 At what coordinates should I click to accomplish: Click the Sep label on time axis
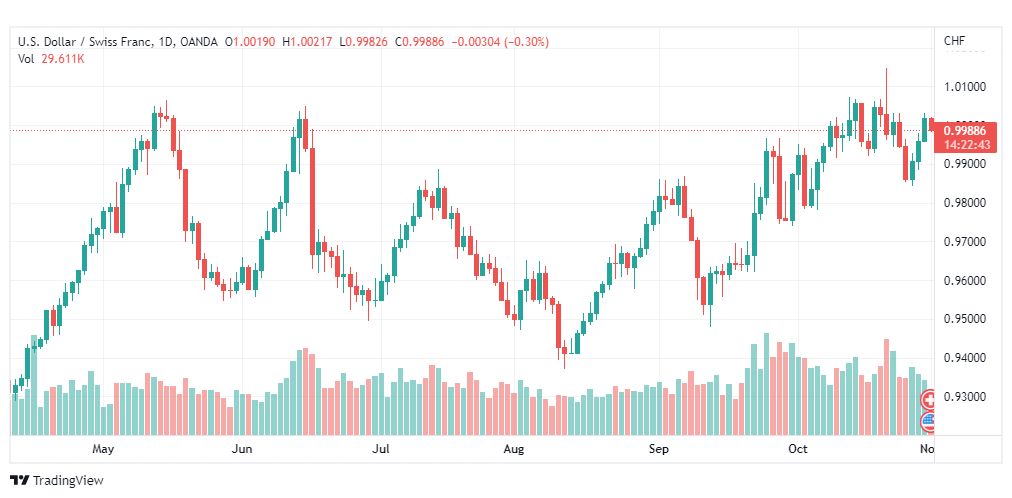658,449
